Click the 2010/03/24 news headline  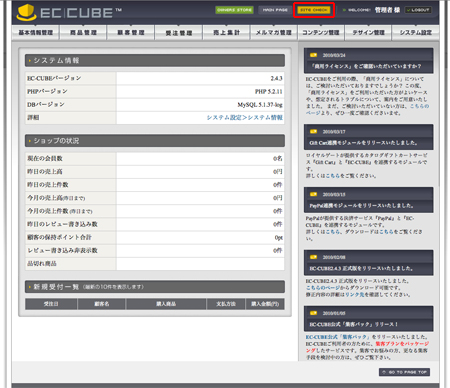(x=366, y=66)
